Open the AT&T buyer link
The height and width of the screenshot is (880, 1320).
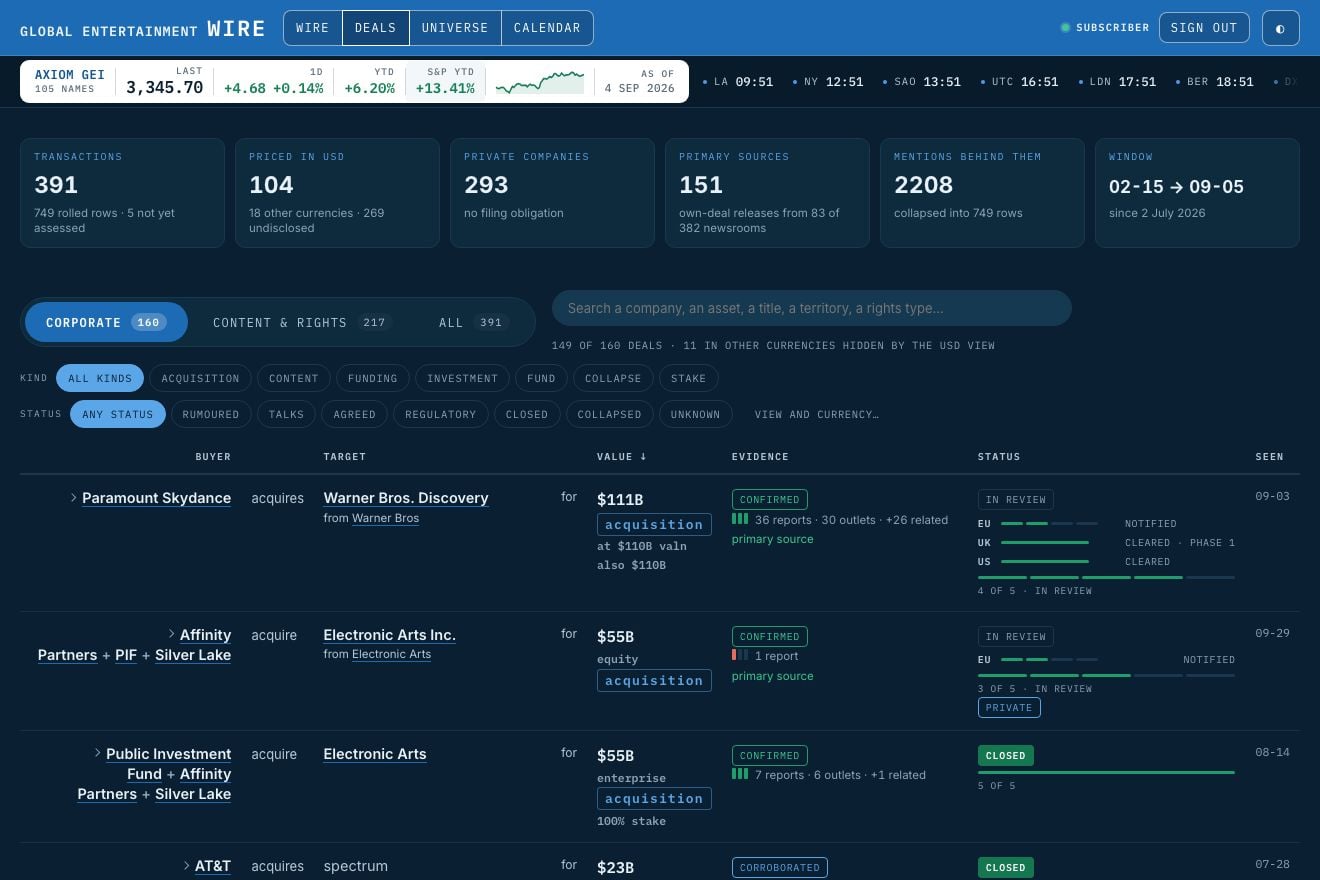pos(212,866)
